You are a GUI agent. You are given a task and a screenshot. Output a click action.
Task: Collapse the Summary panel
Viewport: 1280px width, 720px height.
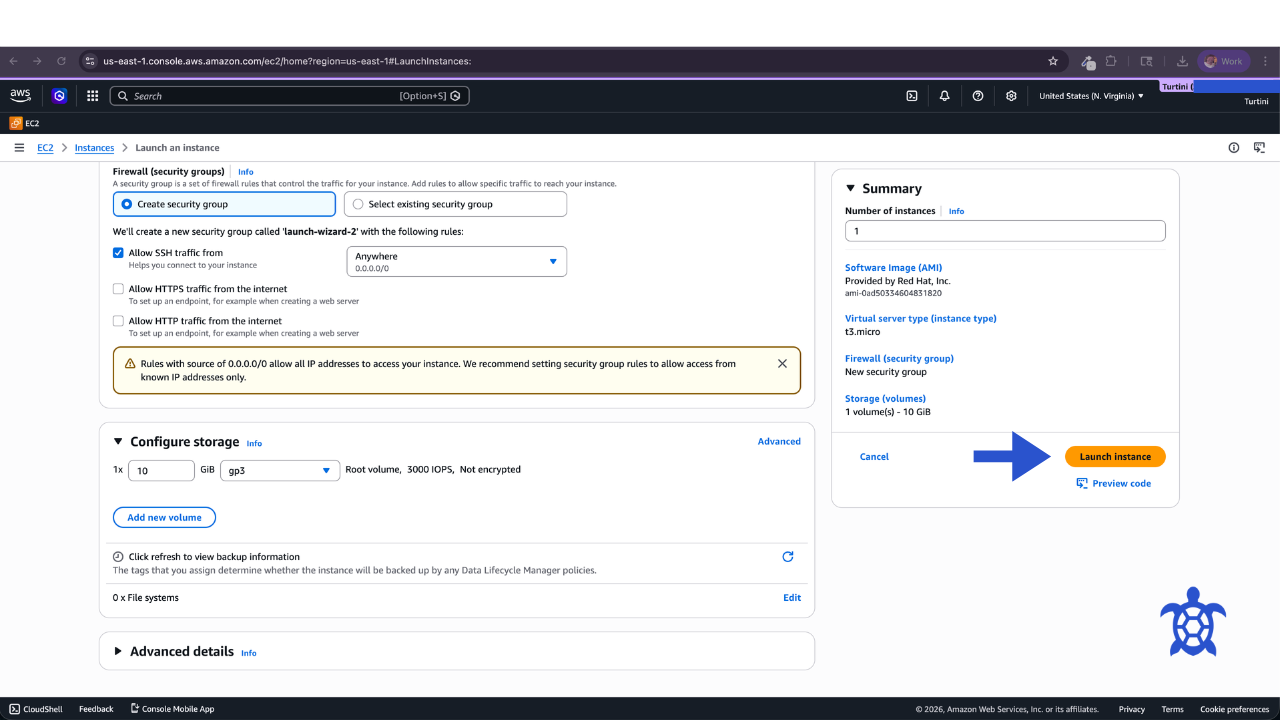851,188
